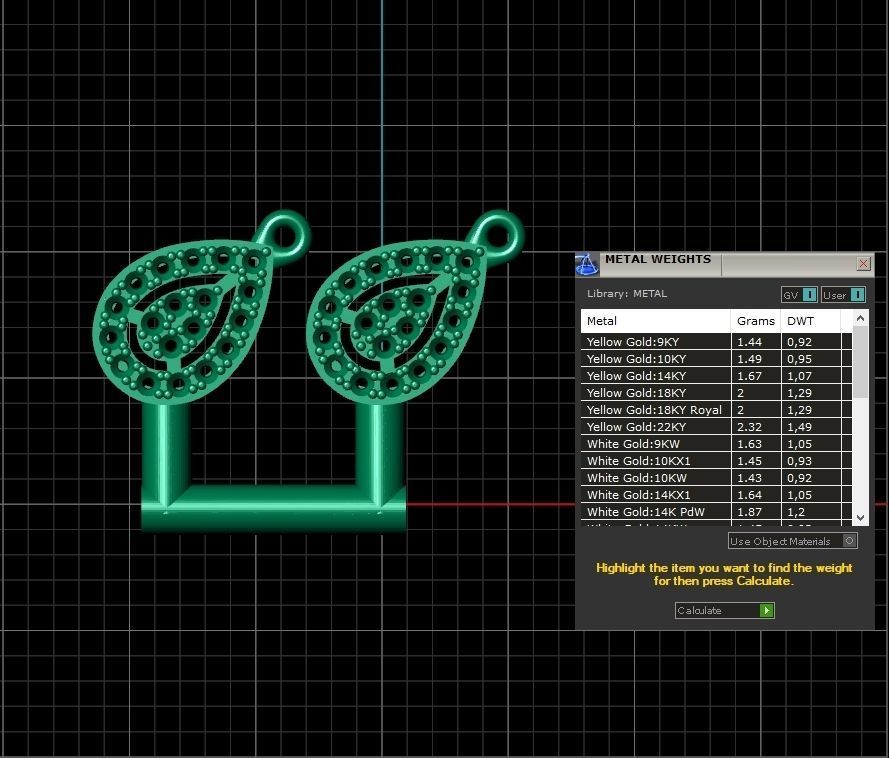
Task: Select Yellow Gold:18KY Royal row
Action: click(x=716, y=410)
